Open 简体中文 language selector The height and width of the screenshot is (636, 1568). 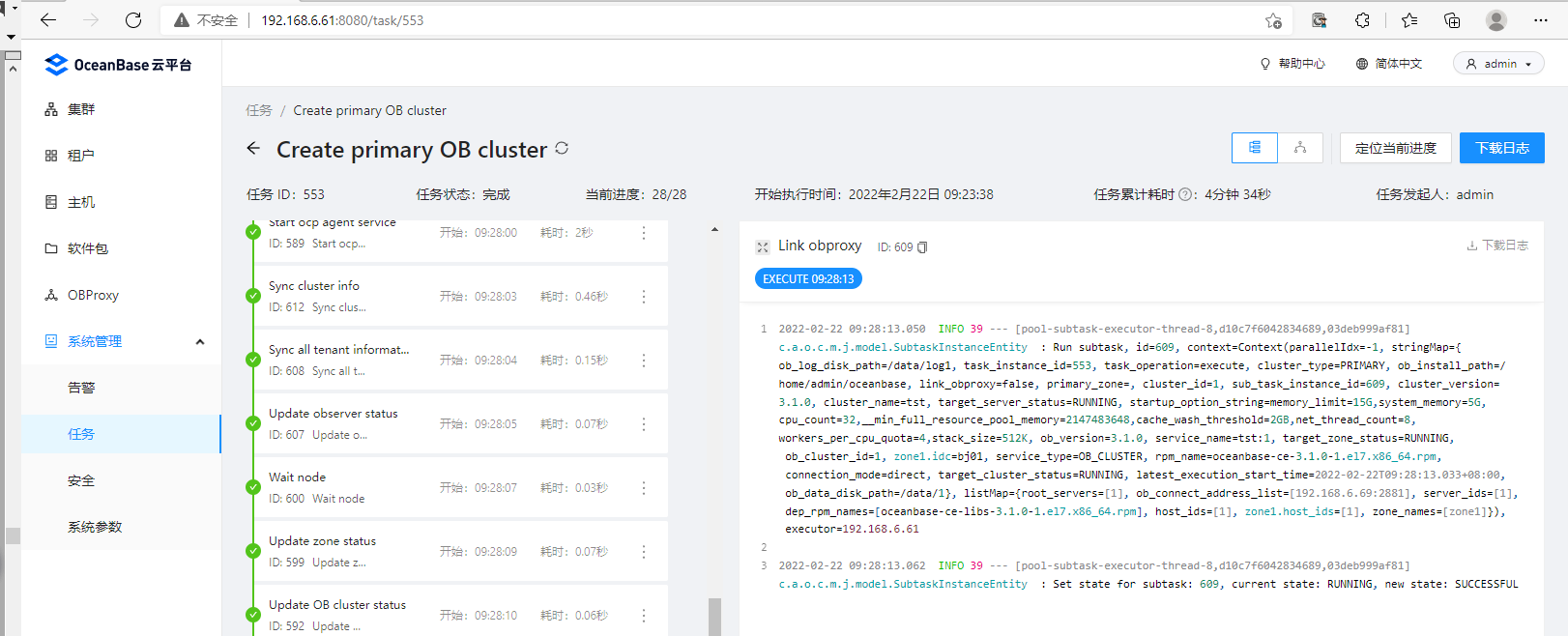pyautogui.click(x=1388, y=64)
